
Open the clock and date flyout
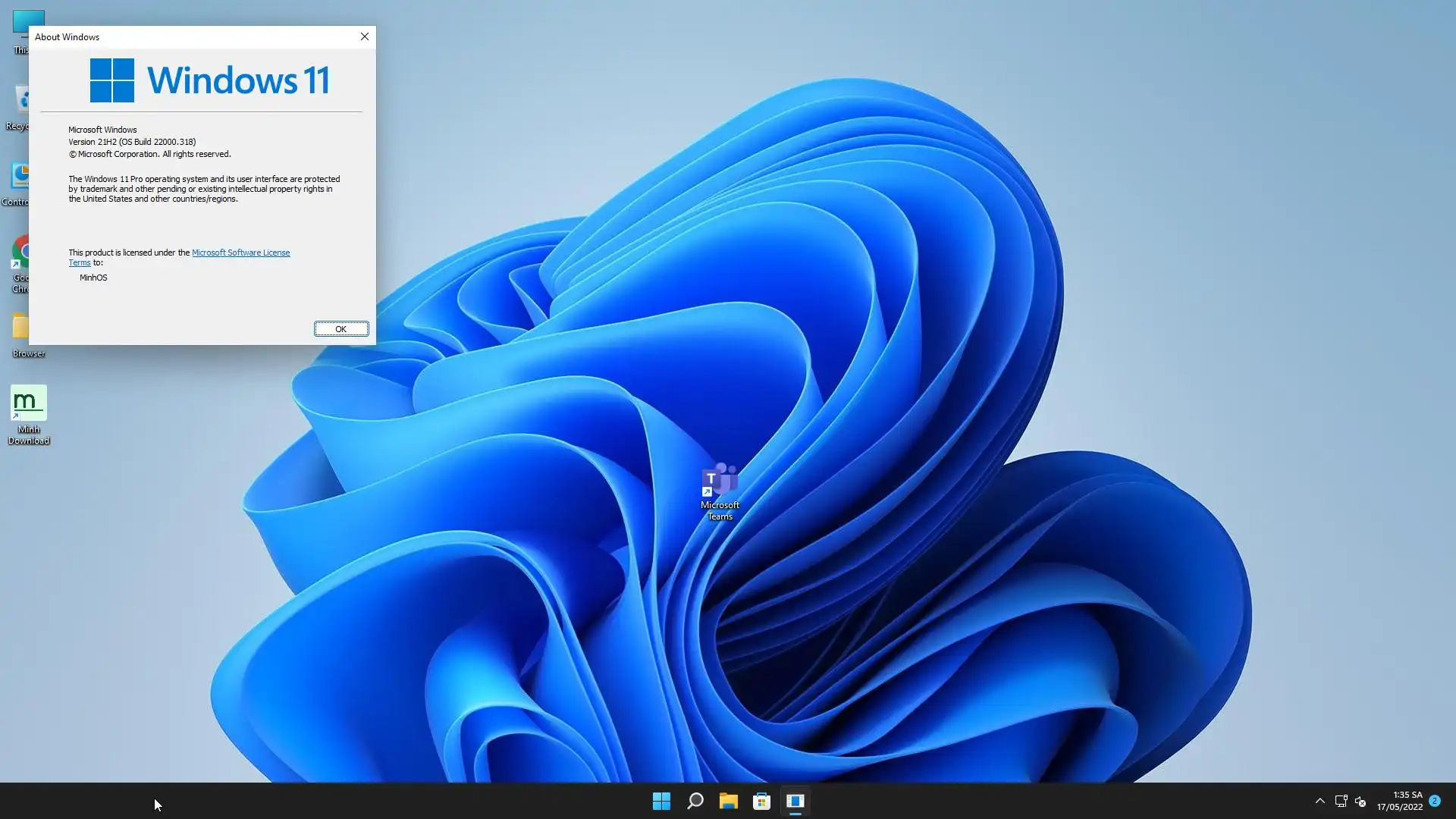(1400, 801)
